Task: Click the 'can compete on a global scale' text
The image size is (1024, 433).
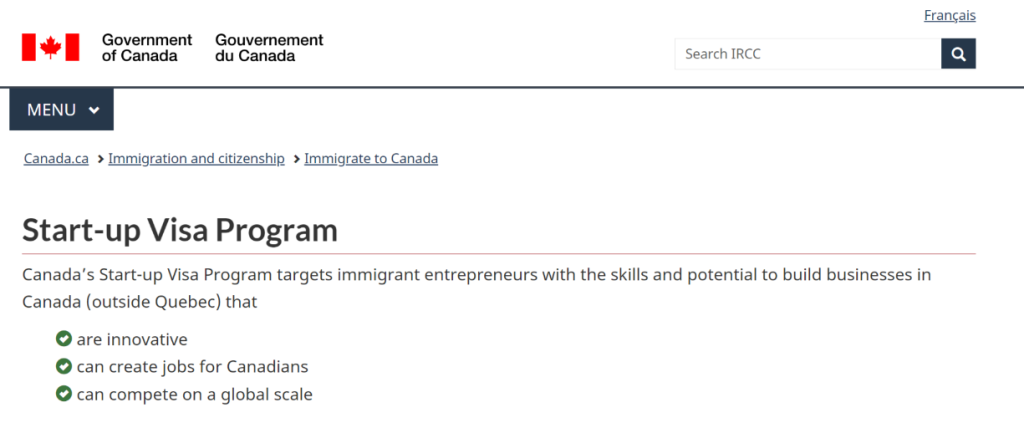Action: coord(195,394)
